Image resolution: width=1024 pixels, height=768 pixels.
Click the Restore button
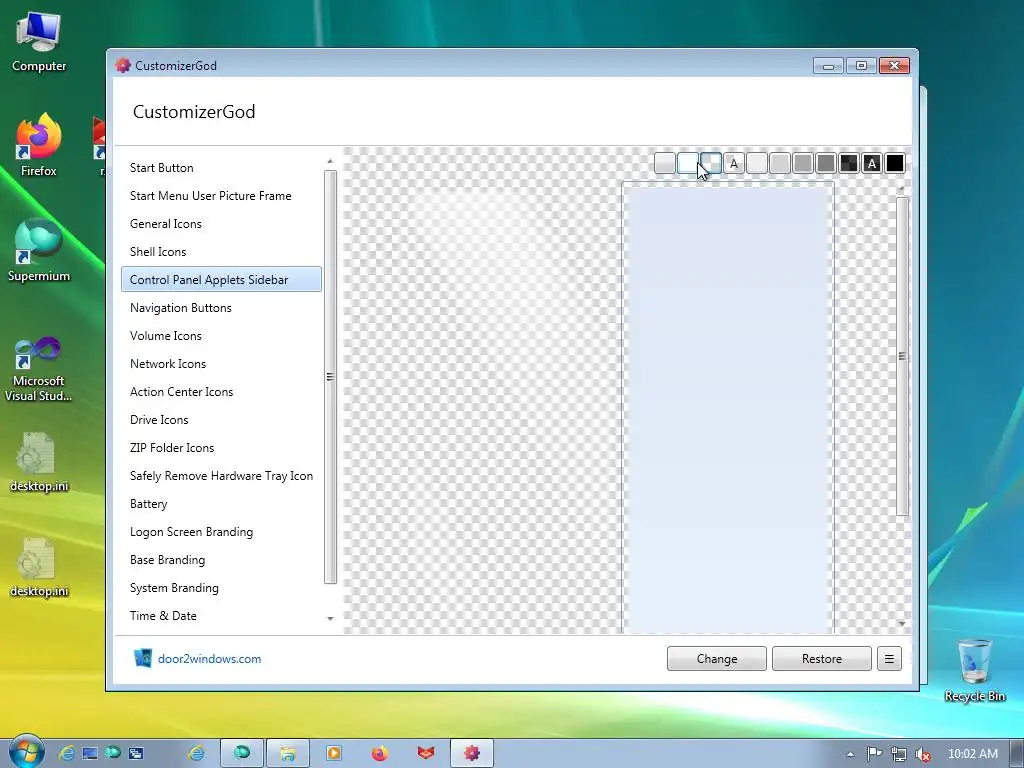[x=822, y=659]
